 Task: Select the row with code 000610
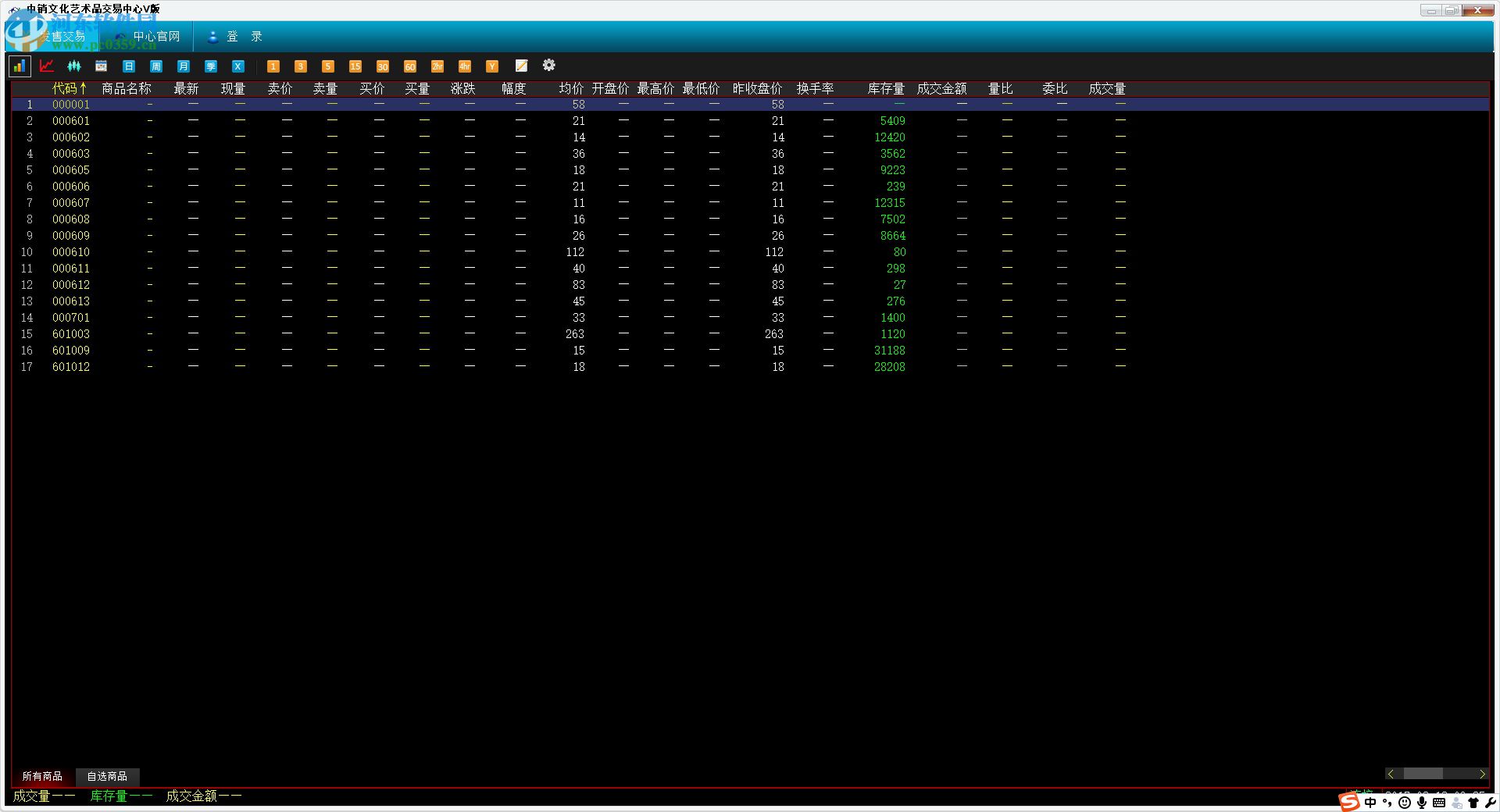750,252
